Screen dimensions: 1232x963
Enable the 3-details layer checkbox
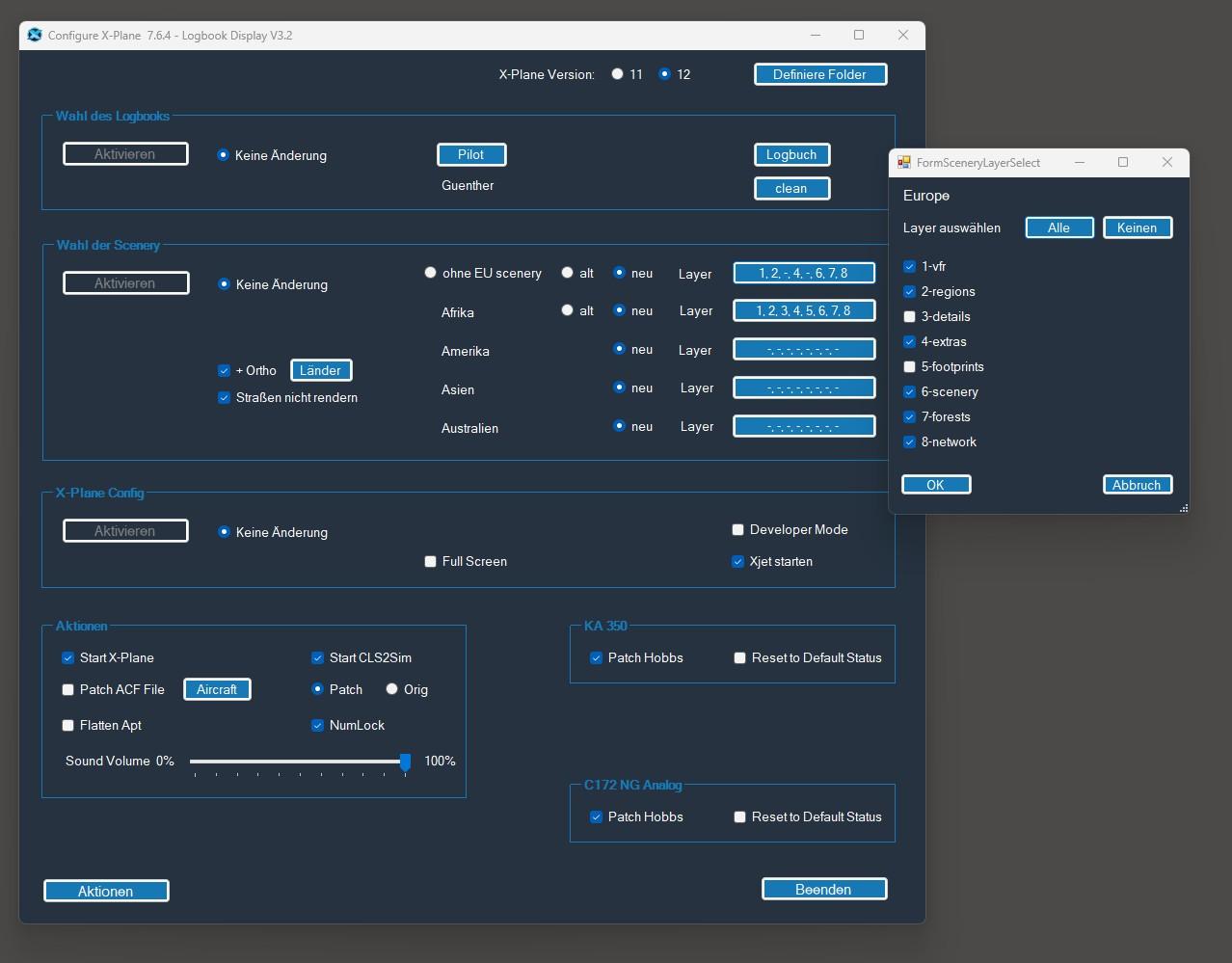(909, 317)
